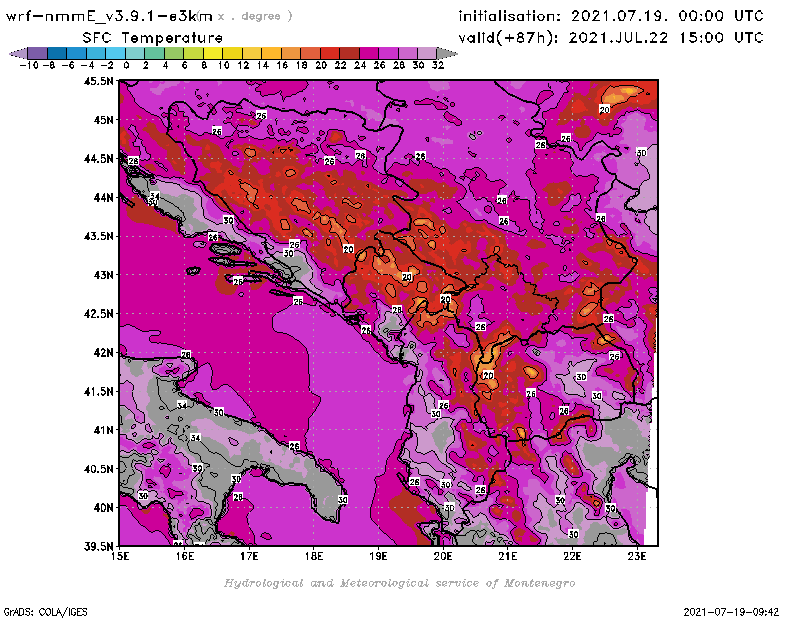Image resolution: width=800 pixels, height=618 pixels.
Task: Click the '20E' longitude label
Action: [x=443, y=556]
